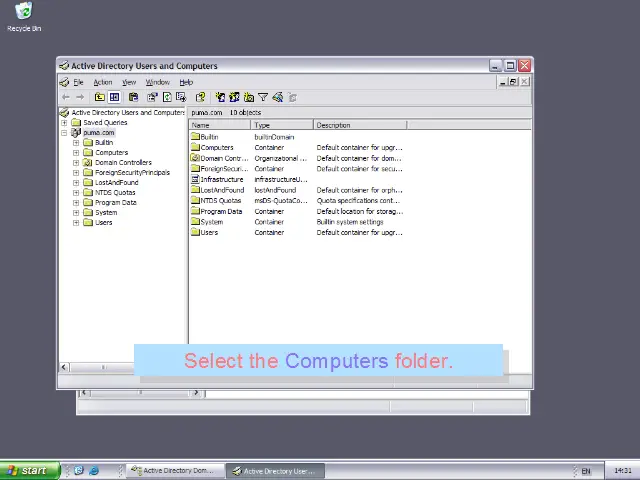Open the File menu
This screenshot has height=480, width=640.
[x=78, y=82]
